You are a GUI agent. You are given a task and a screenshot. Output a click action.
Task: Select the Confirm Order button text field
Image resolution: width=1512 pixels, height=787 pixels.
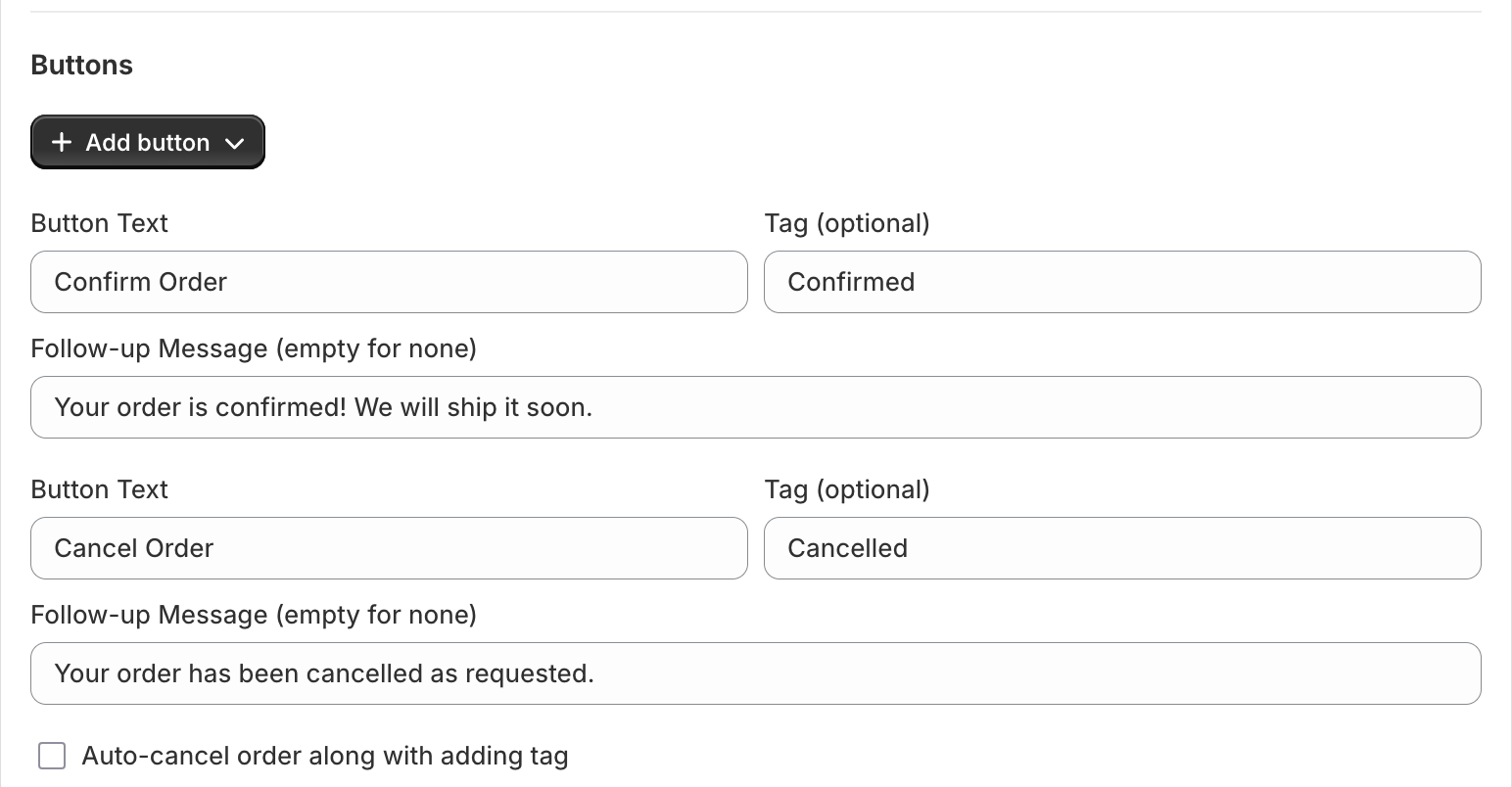(389, 282)
